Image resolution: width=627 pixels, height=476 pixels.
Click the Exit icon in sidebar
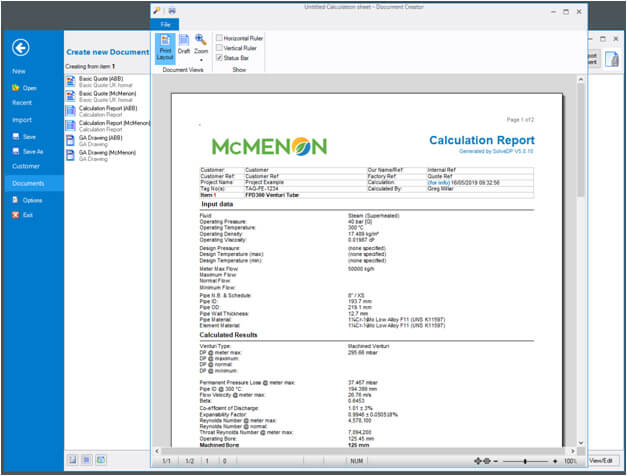coord(16,215)
